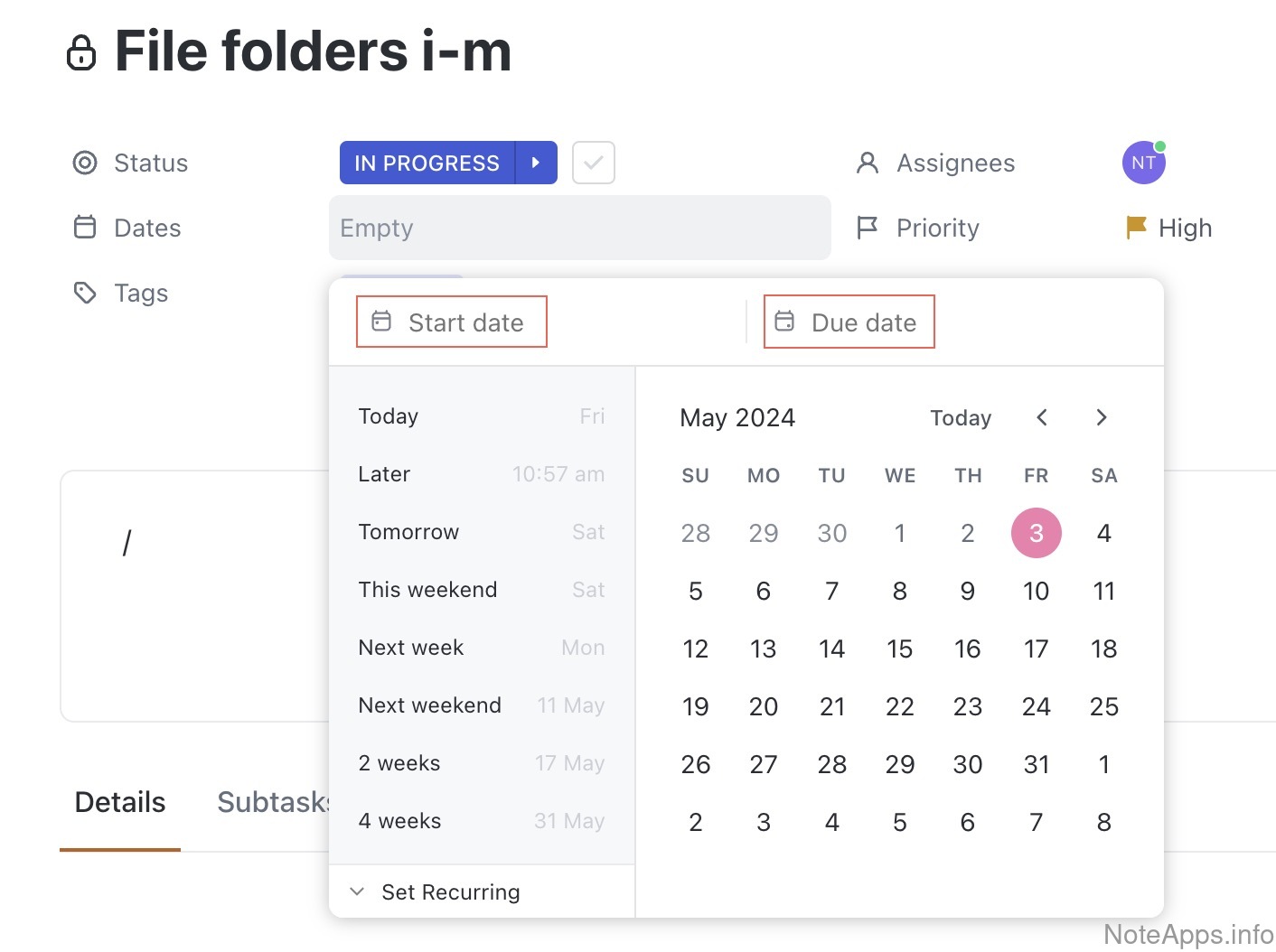This screenshot has height=952, width=1276.
Task: Go to previous month in calendar
Action: [1042, 417]
